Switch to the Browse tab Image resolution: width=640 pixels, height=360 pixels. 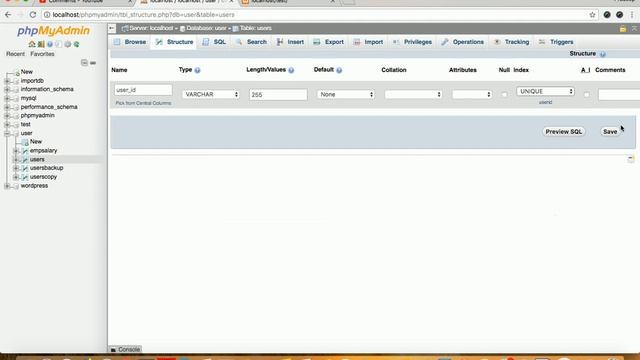pyautogui.click(x=130, y=42)
